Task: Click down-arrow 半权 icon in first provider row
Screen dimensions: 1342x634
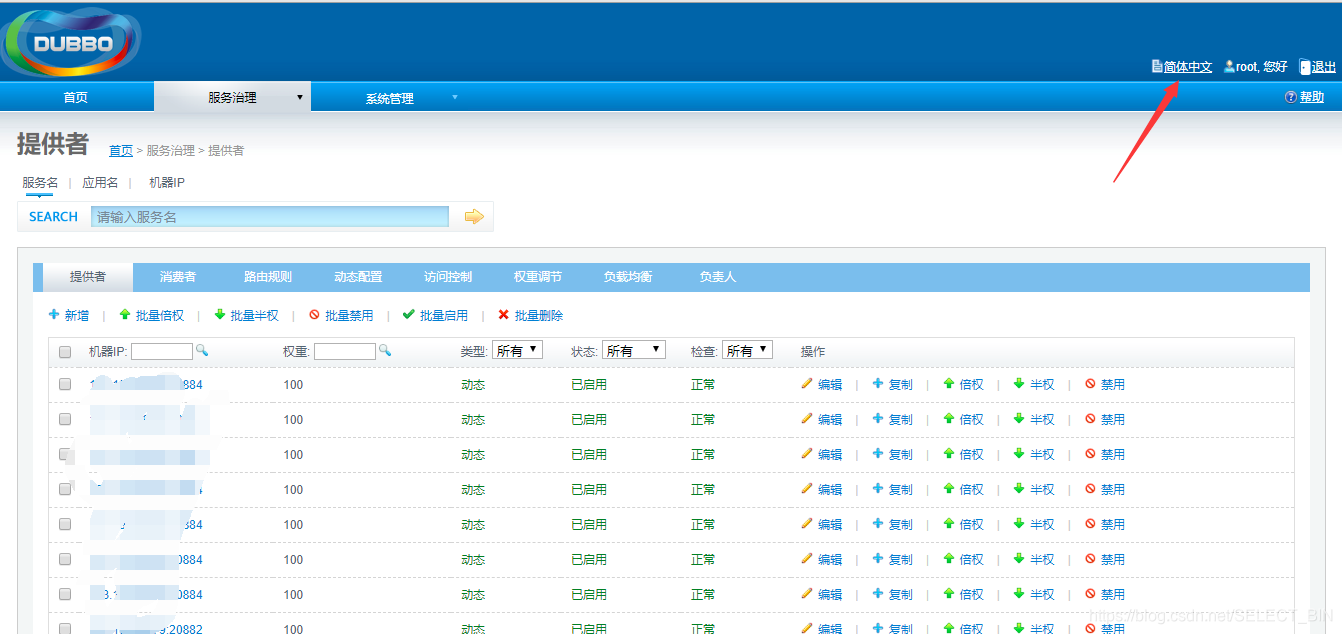Action: coord(1019,383)
